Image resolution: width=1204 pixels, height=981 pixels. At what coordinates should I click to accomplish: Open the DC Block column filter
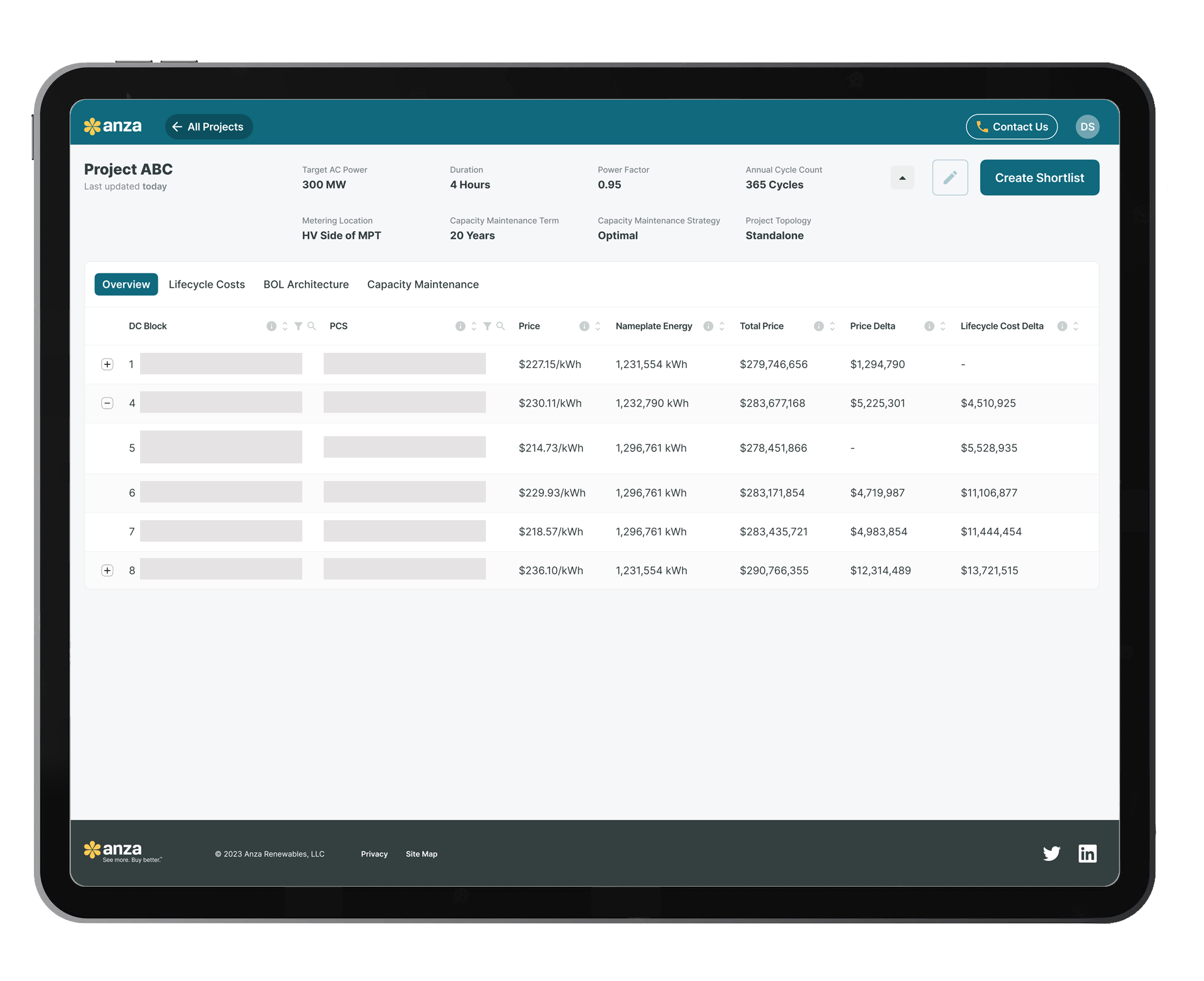point(298,326)
